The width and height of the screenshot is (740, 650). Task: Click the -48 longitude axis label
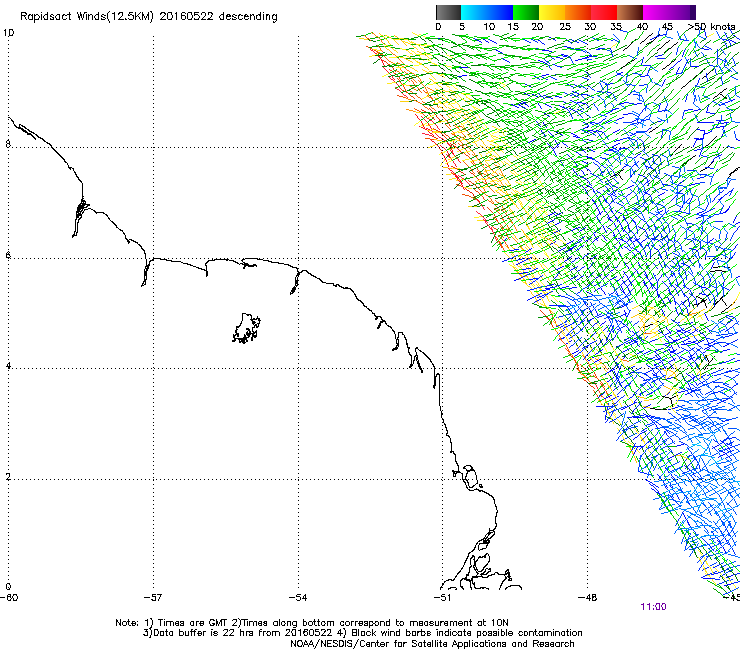[588, 598]
